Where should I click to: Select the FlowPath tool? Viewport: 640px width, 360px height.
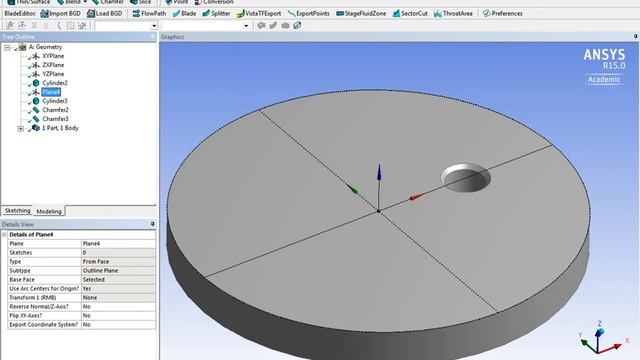[x=149, y=13]
